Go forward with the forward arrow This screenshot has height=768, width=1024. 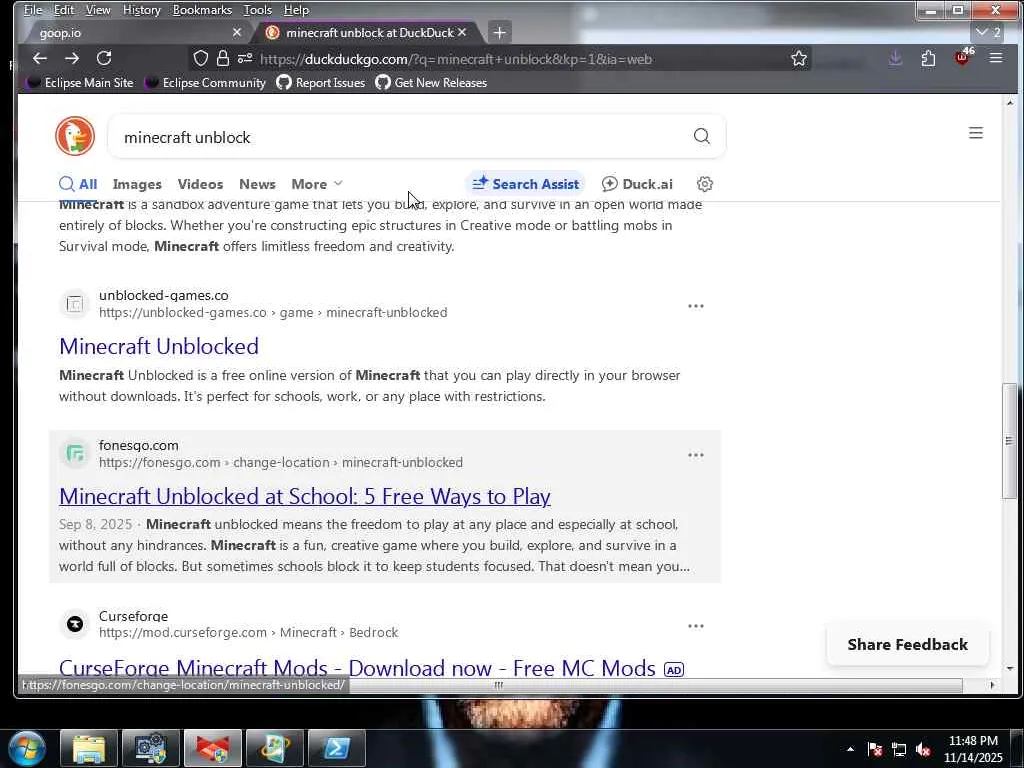(x=72, y=58)
